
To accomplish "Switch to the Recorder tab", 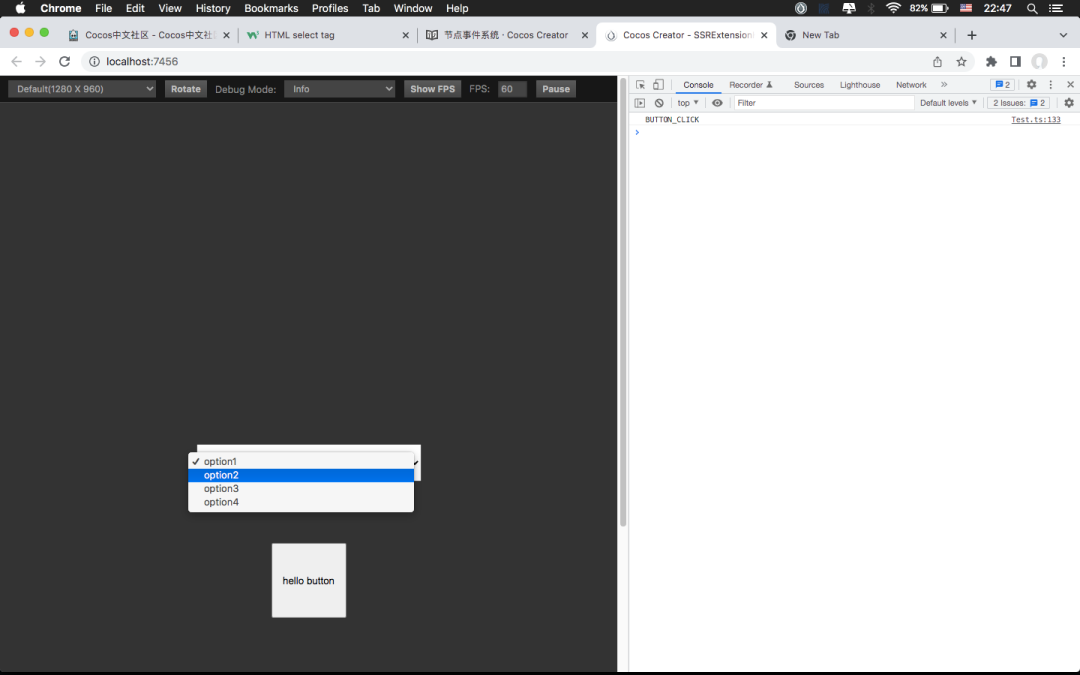I will pyautogui.click(x=751, y=85).
